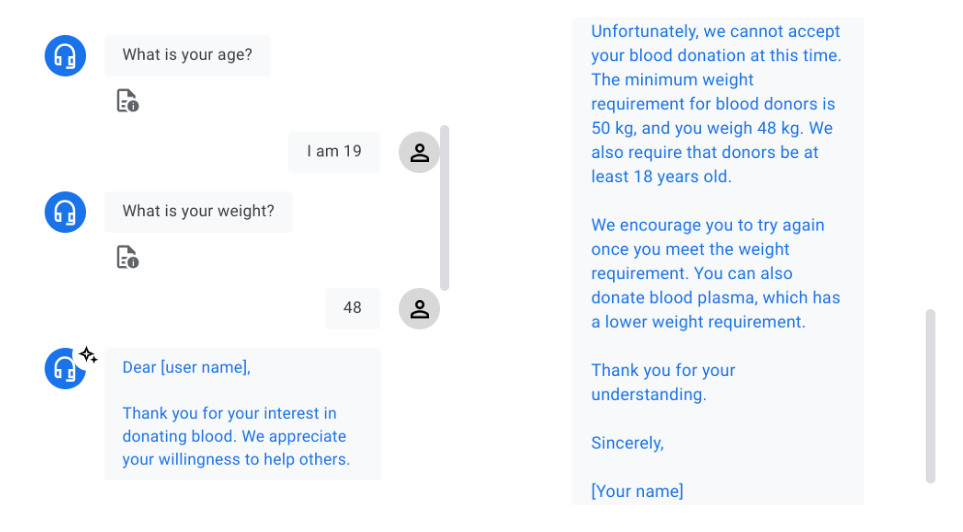Click the "Dear [user name]," greeting text
The height and width of the screenshot is (532, 963).
pyautogui.click(x=186, y=367)
